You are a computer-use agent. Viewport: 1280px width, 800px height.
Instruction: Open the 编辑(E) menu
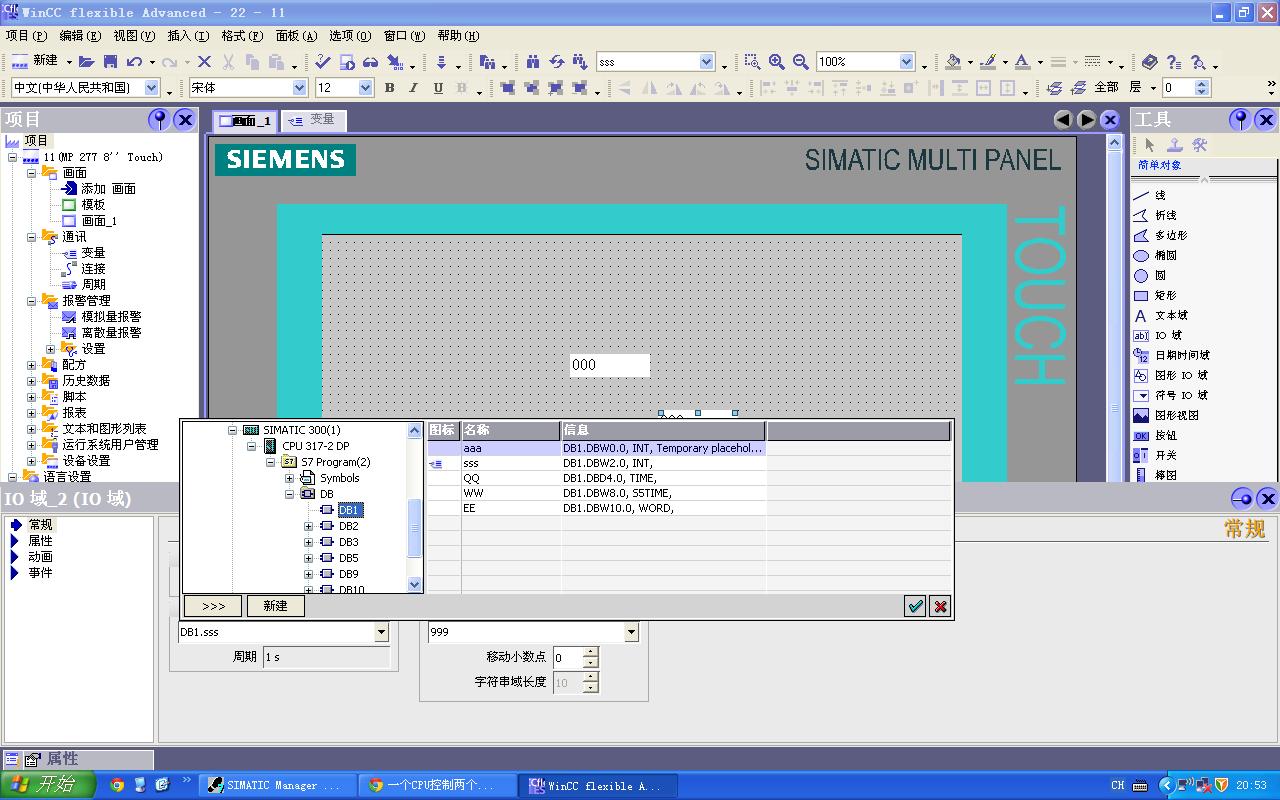click(80, 36)
